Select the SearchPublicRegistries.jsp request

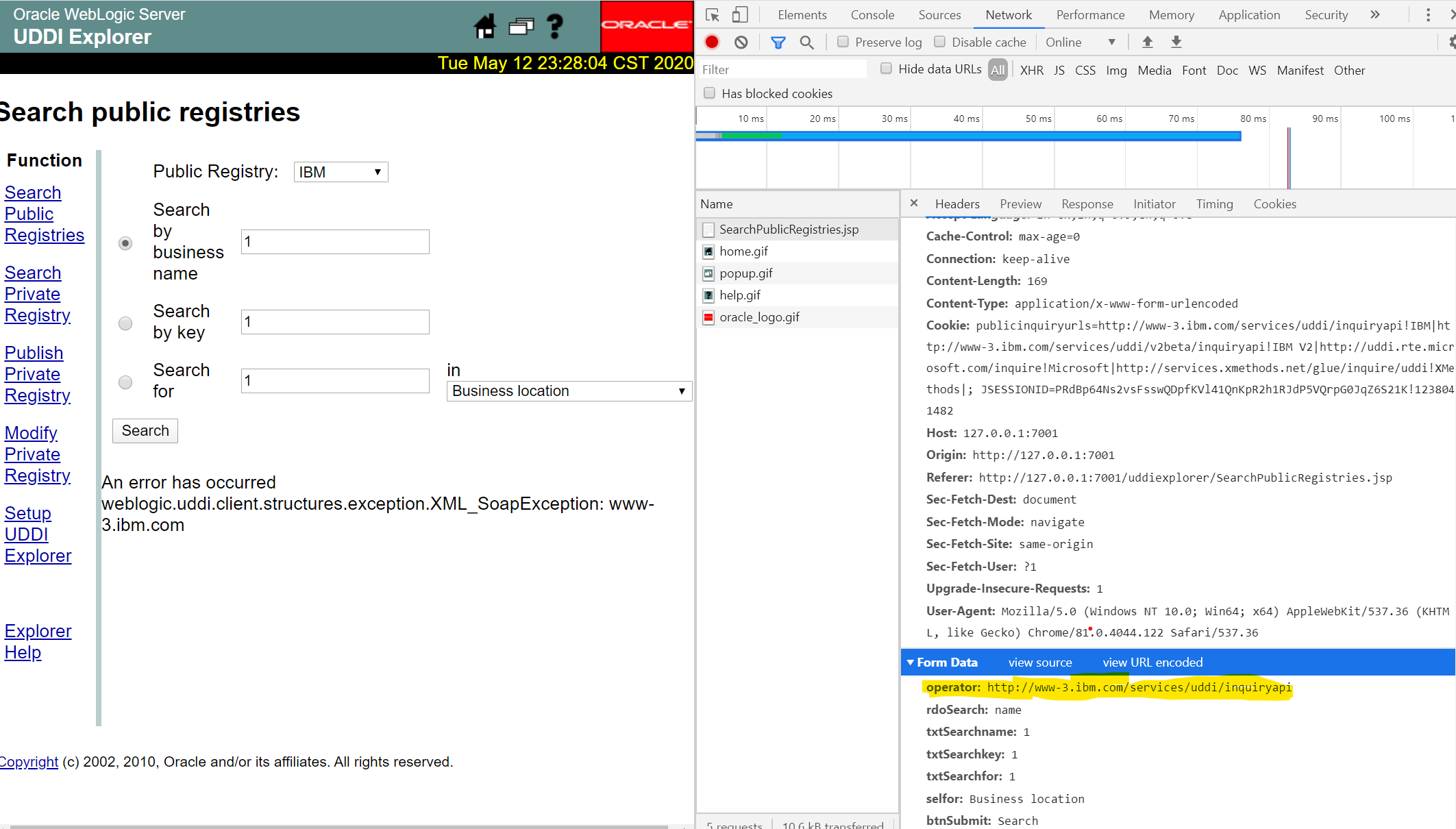798,230
